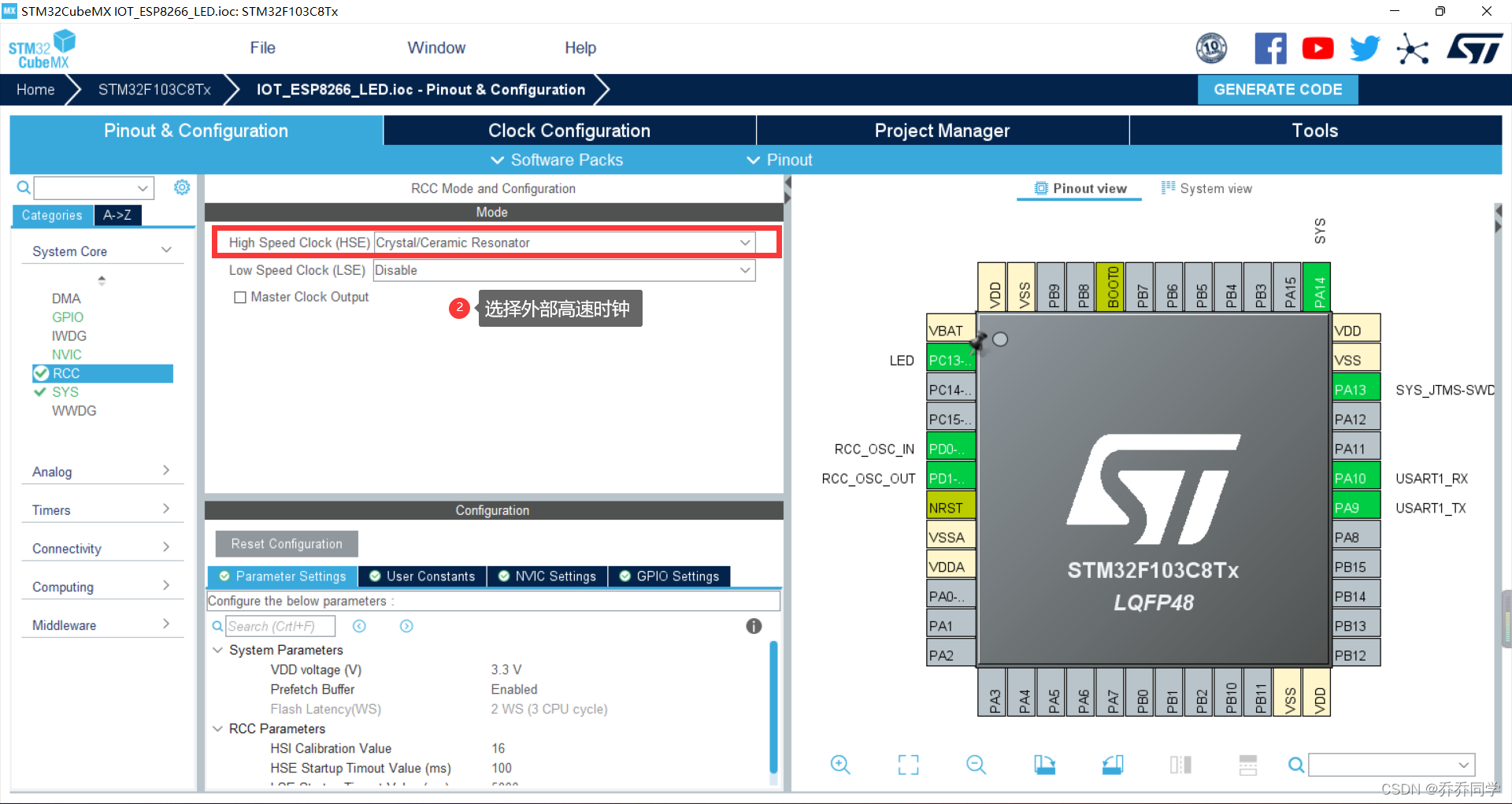The height and width of the screenshot is (804, 1512).
Task: Expand the Timers category
Action: (x=102, y=509)
